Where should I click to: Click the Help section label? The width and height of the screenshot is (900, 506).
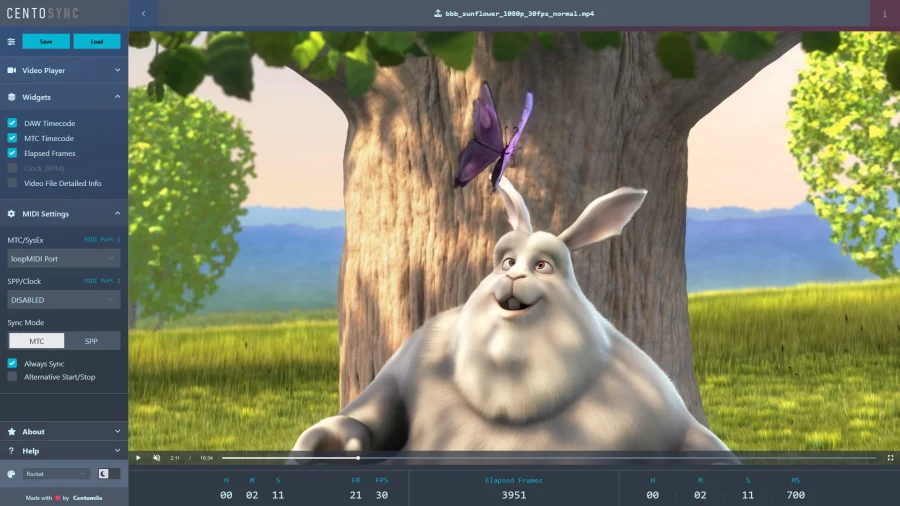[x=31, y=451]
